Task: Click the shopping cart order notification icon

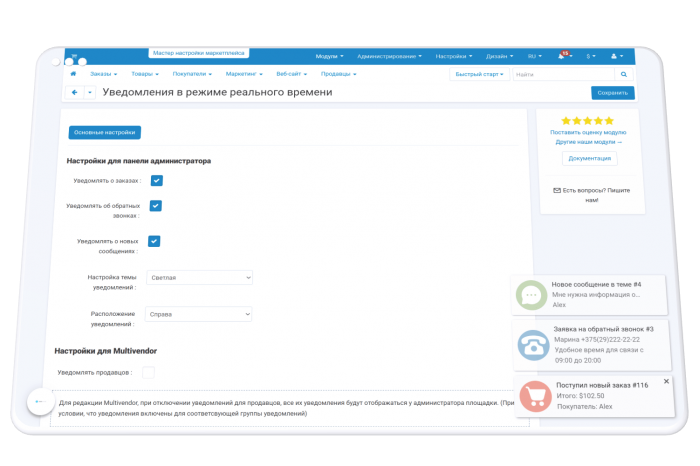Action: point(536,396)
